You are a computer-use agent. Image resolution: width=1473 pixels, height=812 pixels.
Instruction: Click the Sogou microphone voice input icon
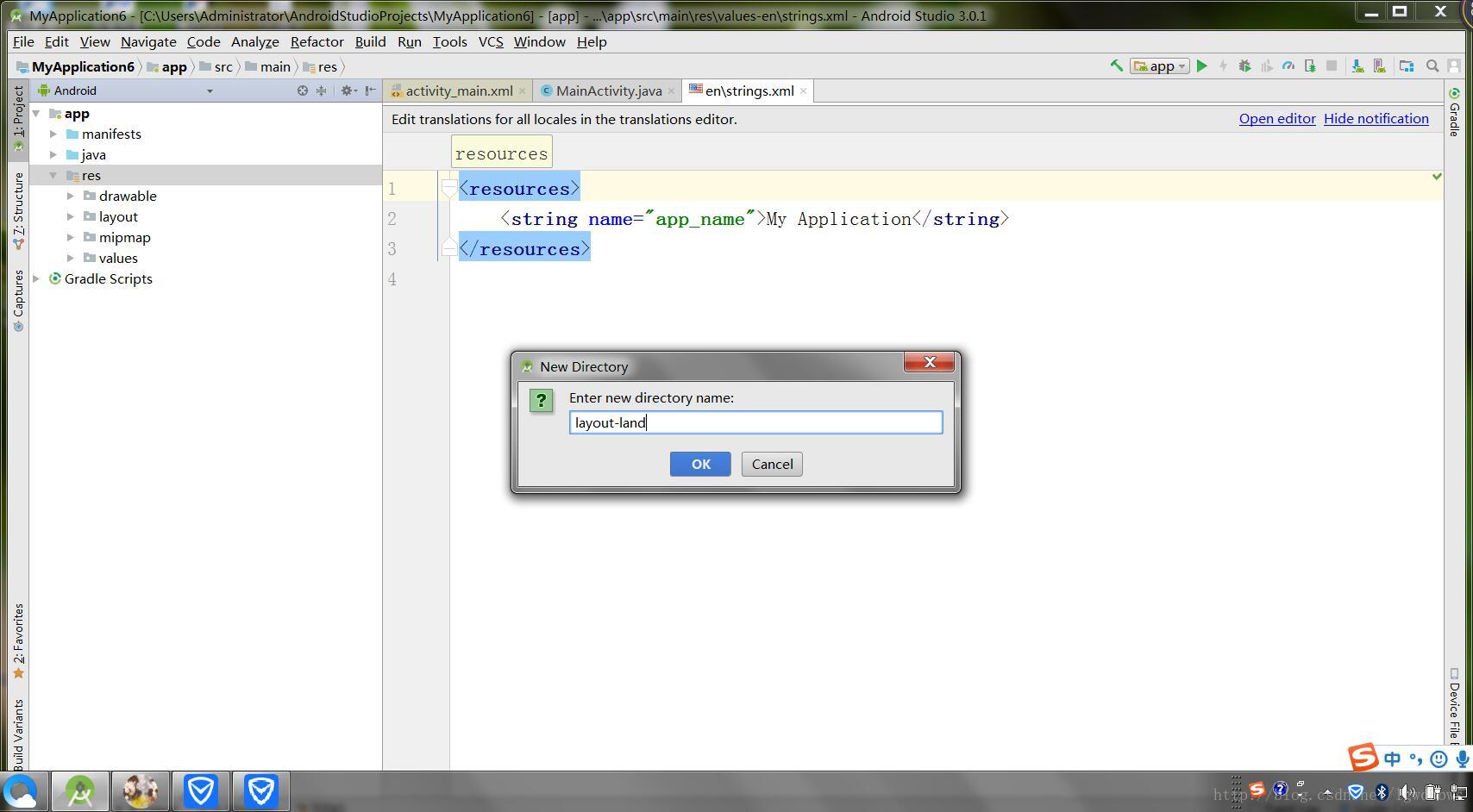pos(1462,759)
